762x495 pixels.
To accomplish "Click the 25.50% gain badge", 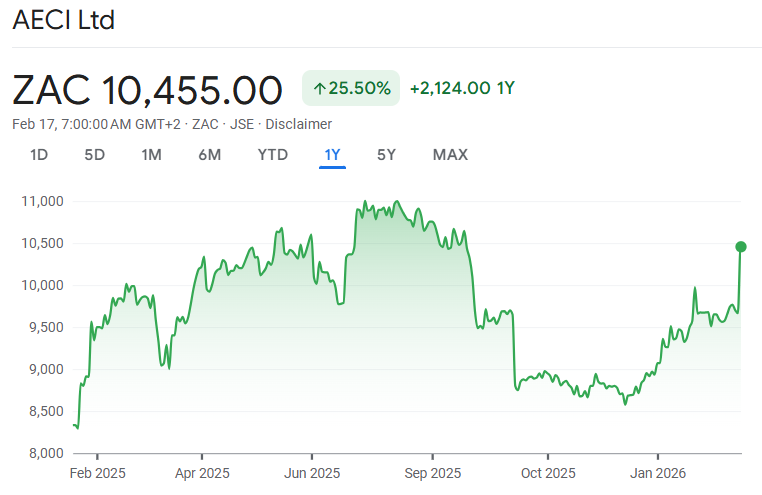I will 351,88.
